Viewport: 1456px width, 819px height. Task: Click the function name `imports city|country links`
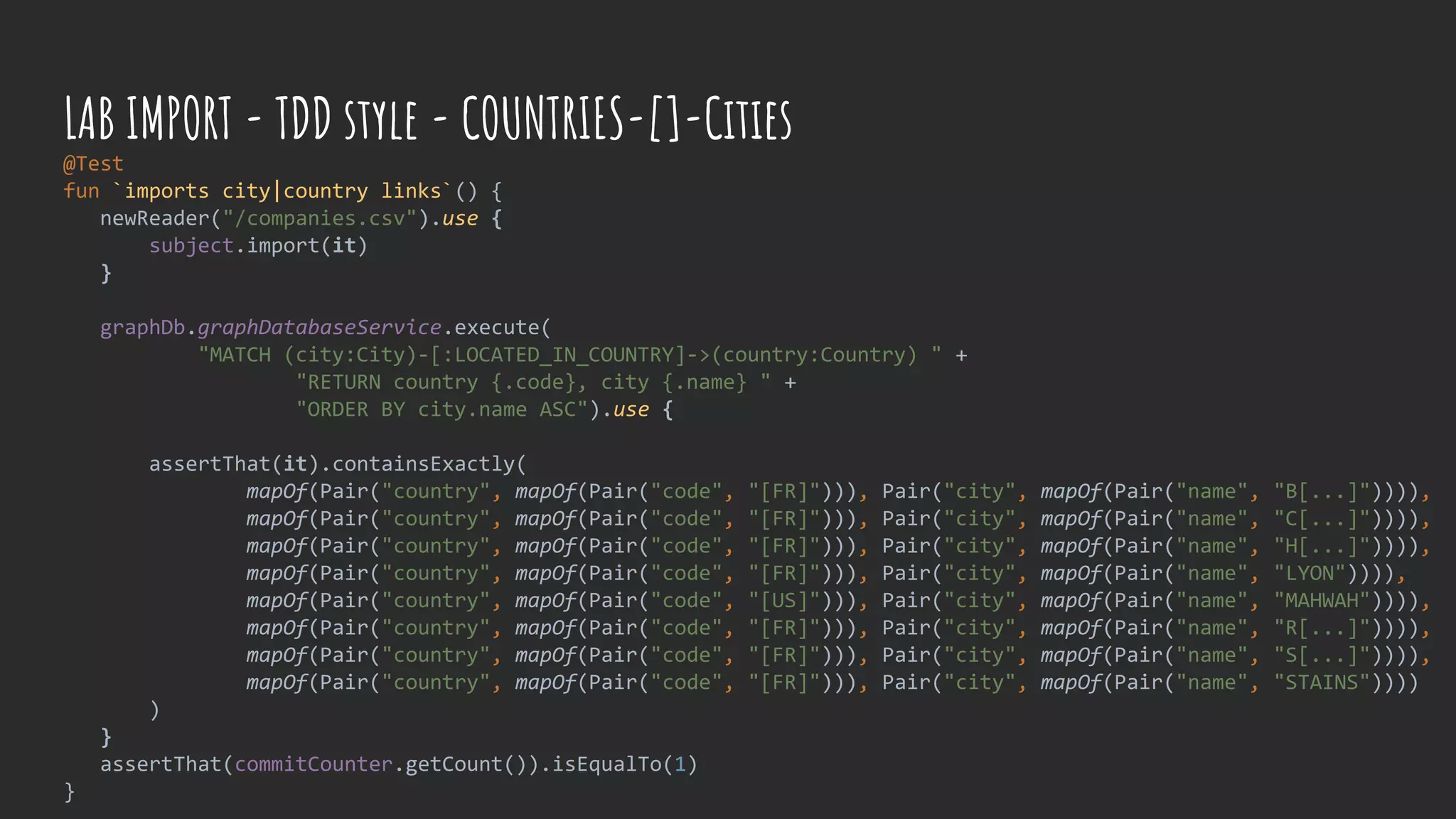pos(282,191)
